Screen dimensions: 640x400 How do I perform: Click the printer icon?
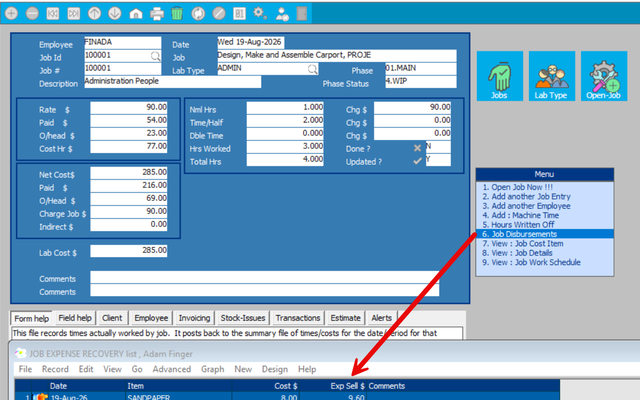157,13
